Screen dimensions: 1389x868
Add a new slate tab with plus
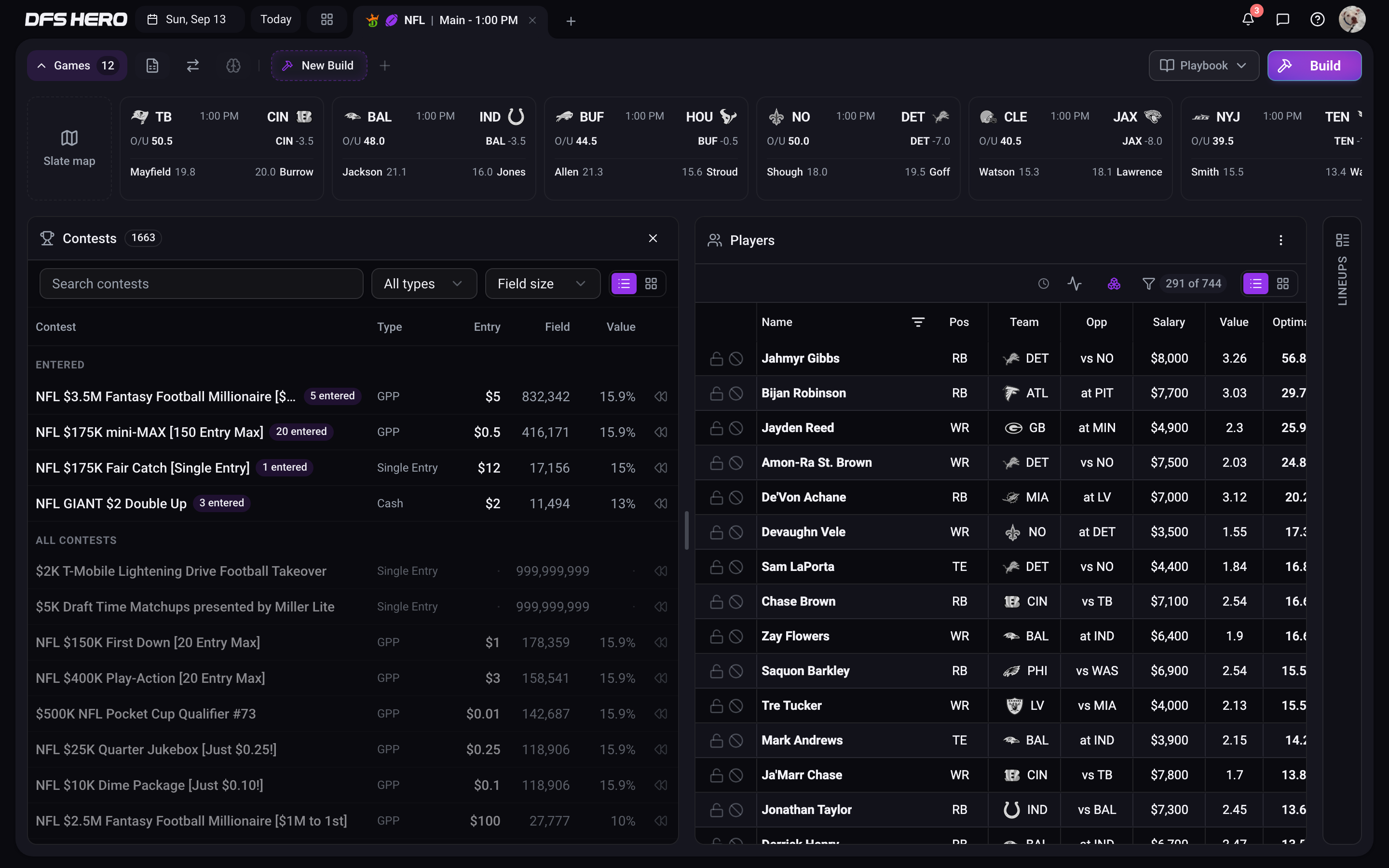pos(571,21)
